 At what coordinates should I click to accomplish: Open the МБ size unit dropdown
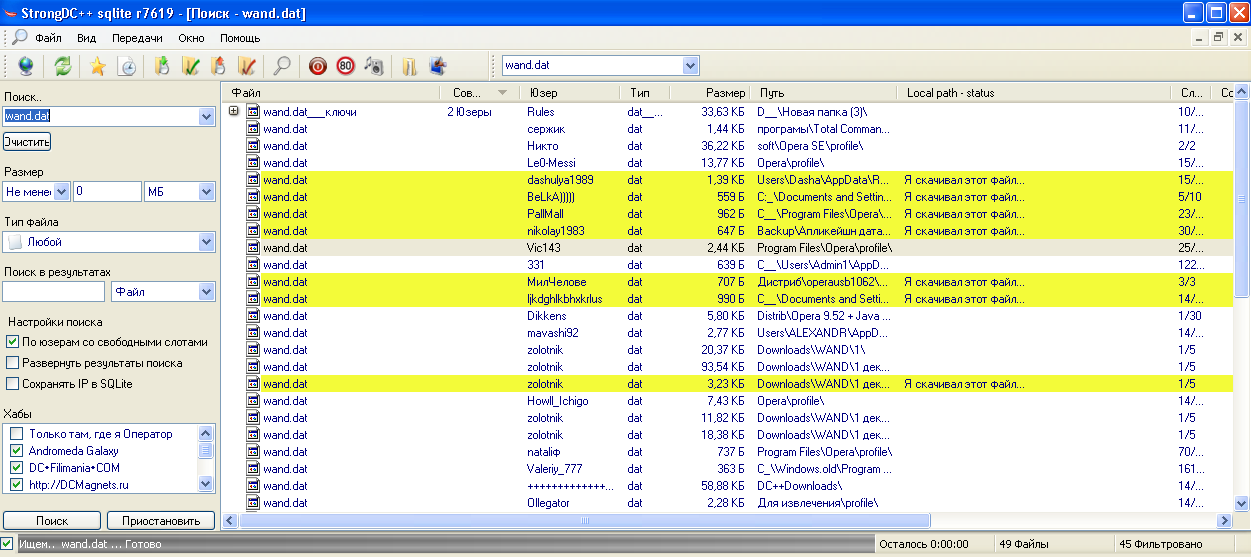coord(207,191)
